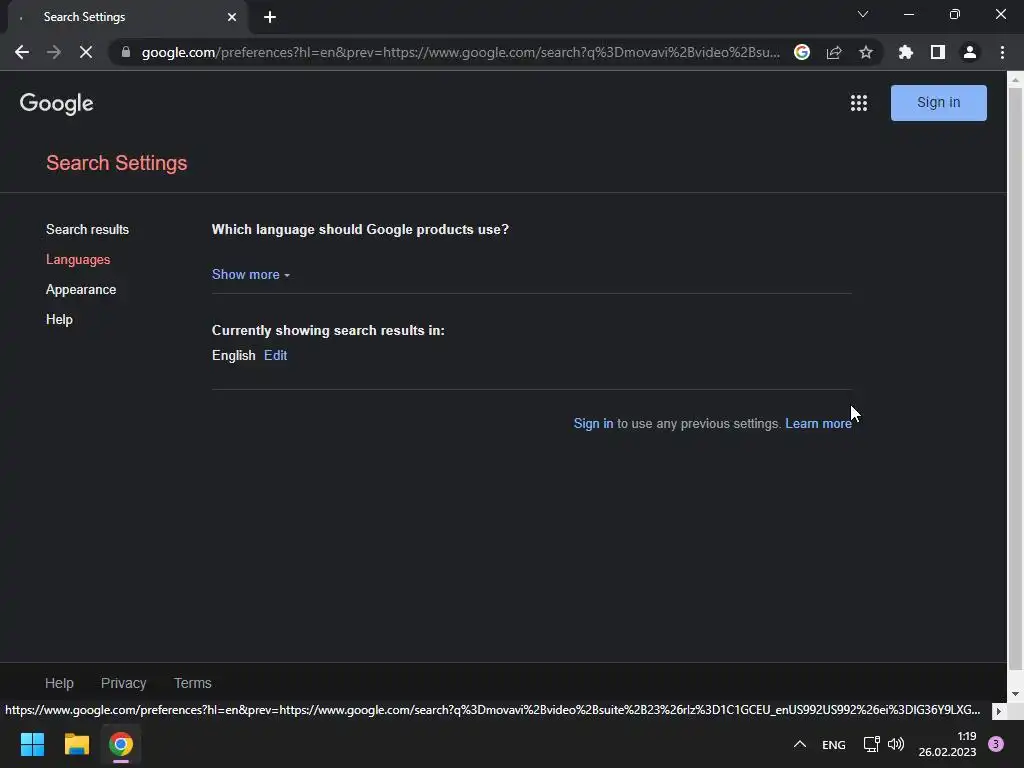Click the lock icon in address bar
Viewport: 1024px width, 768px height.
pos(126,52)
